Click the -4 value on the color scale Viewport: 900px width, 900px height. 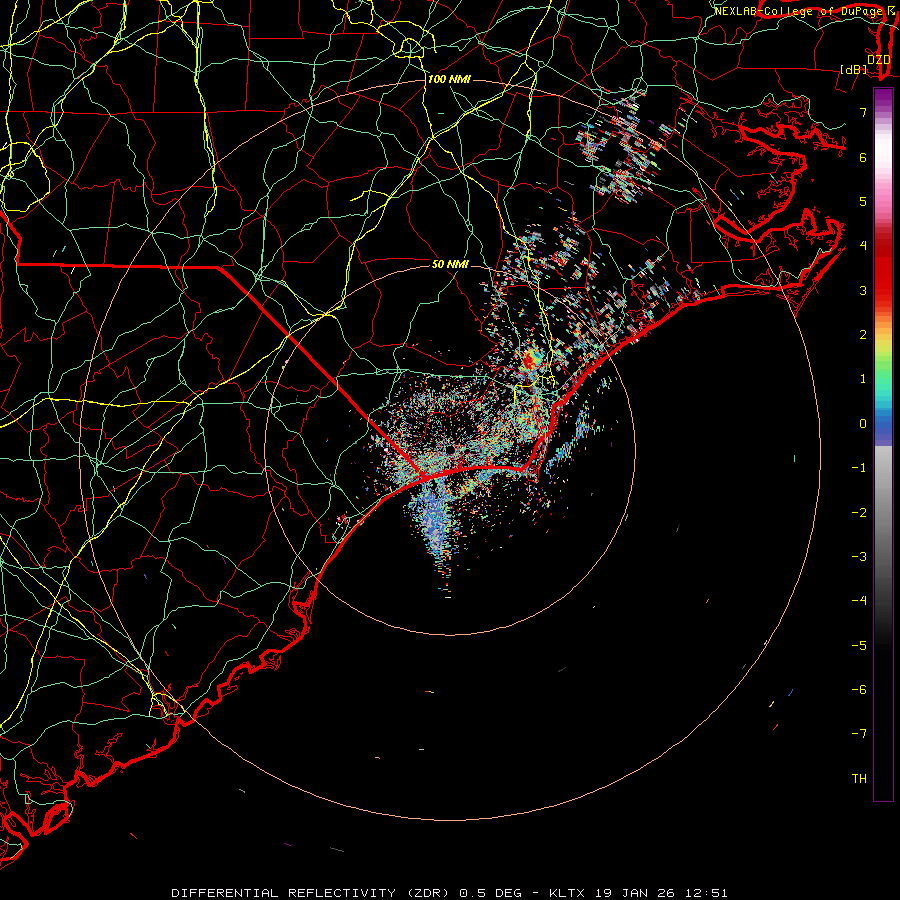859,601
